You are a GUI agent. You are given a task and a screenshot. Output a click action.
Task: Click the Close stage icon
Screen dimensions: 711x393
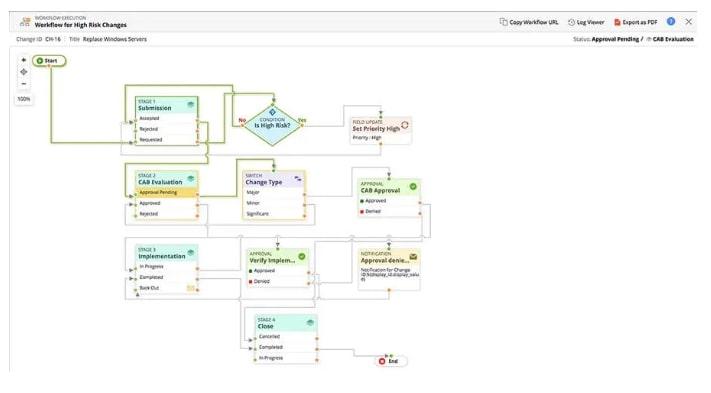pos(310,323)
